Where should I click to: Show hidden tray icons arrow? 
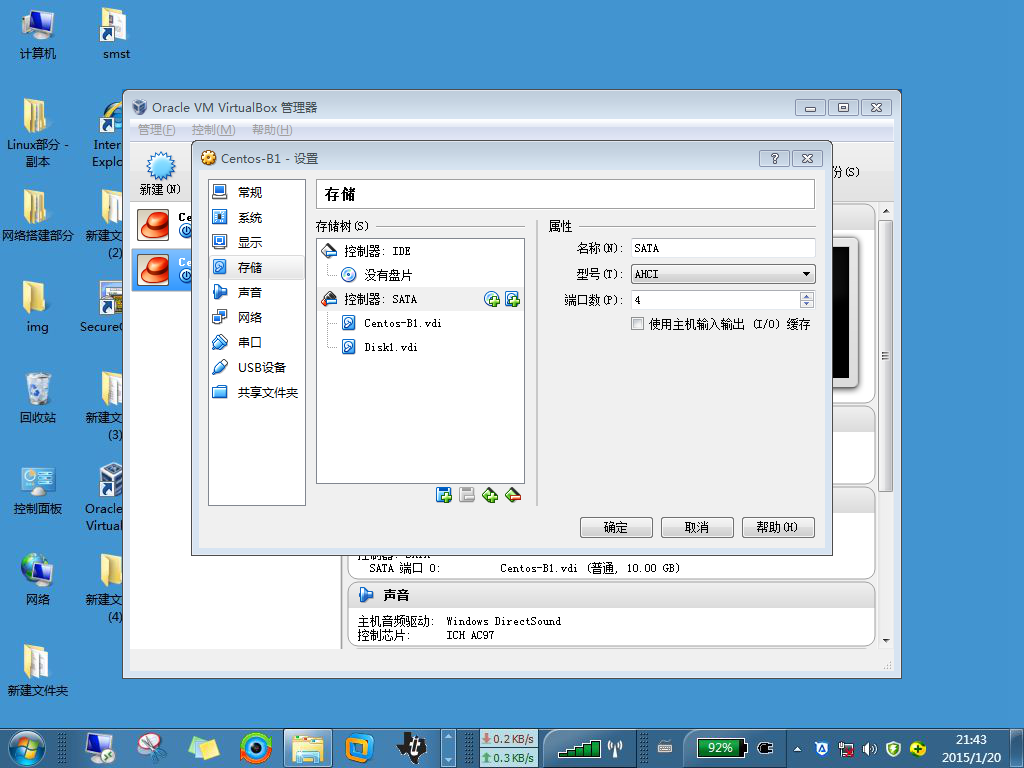click(x=797, y=748)
